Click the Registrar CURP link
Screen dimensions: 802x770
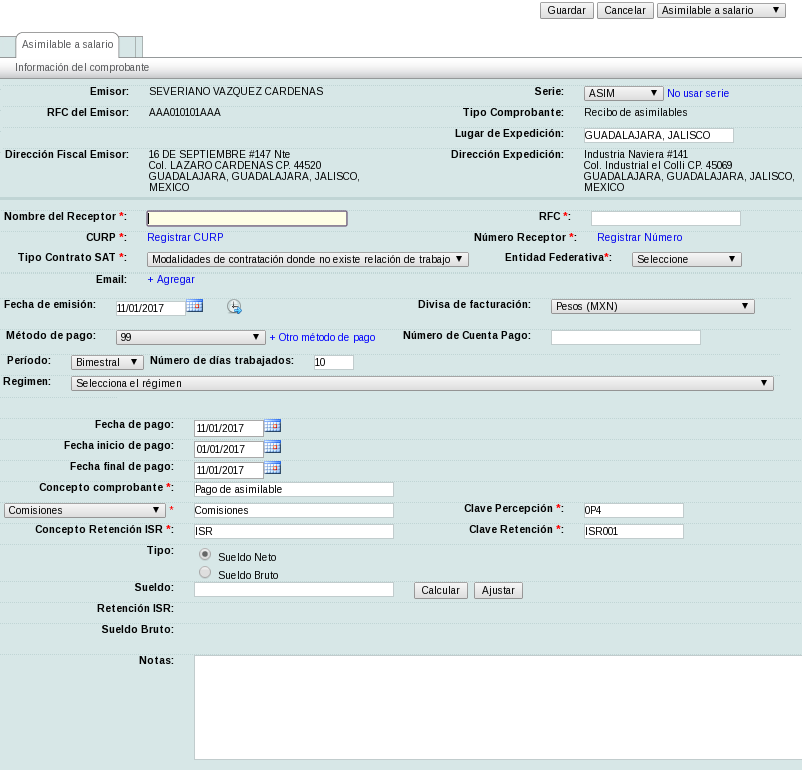[185, 238]
